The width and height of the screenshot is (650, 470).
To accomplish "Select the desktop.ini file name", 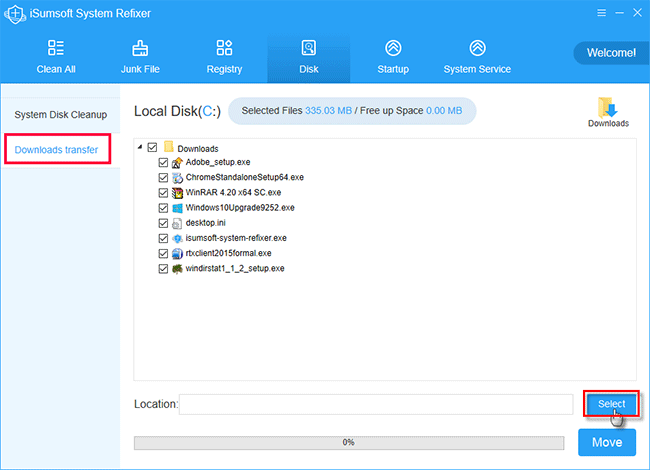I will (x=206, y=223).
